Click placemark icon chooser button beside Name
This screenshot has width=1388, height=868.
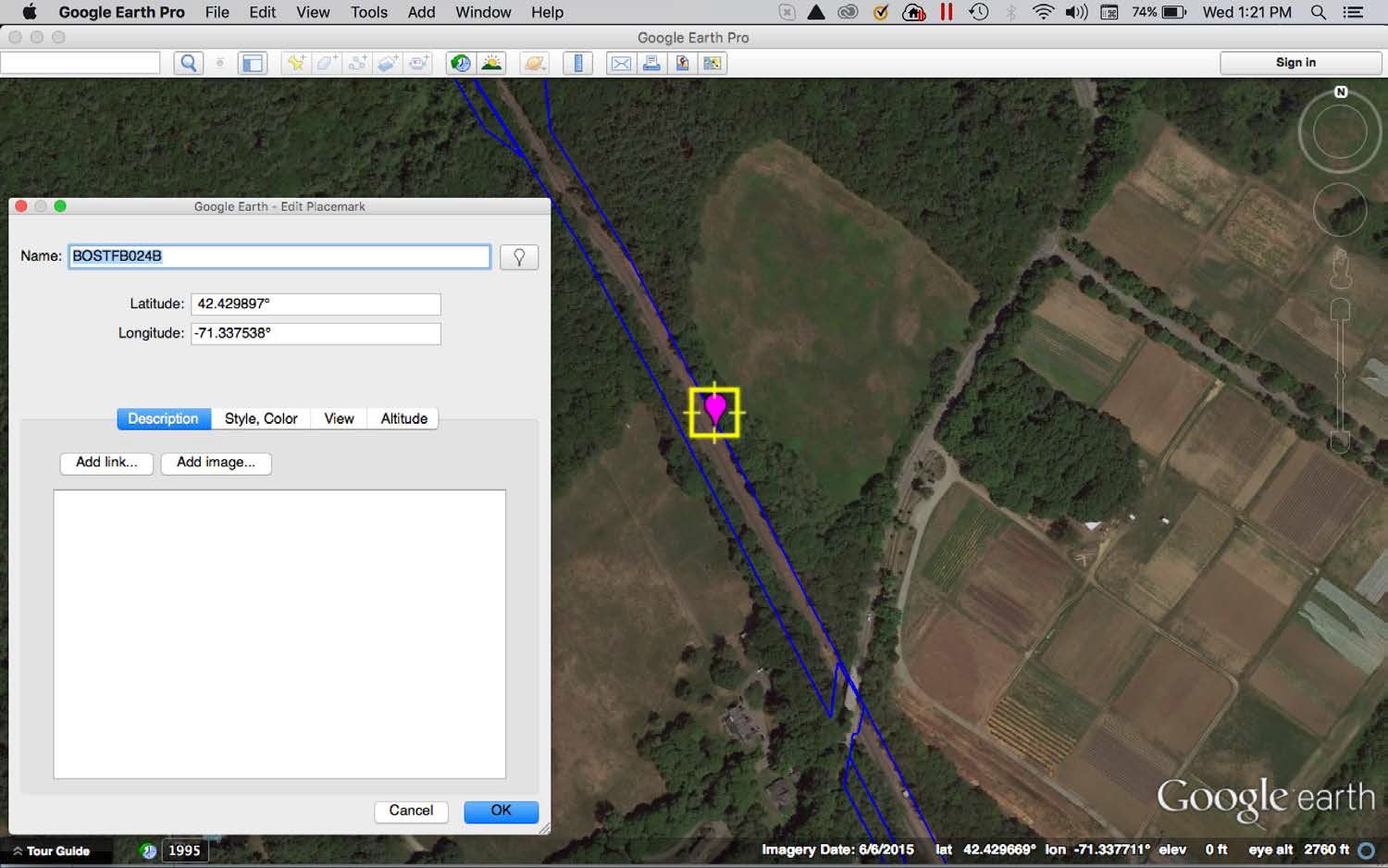(519, 257)
